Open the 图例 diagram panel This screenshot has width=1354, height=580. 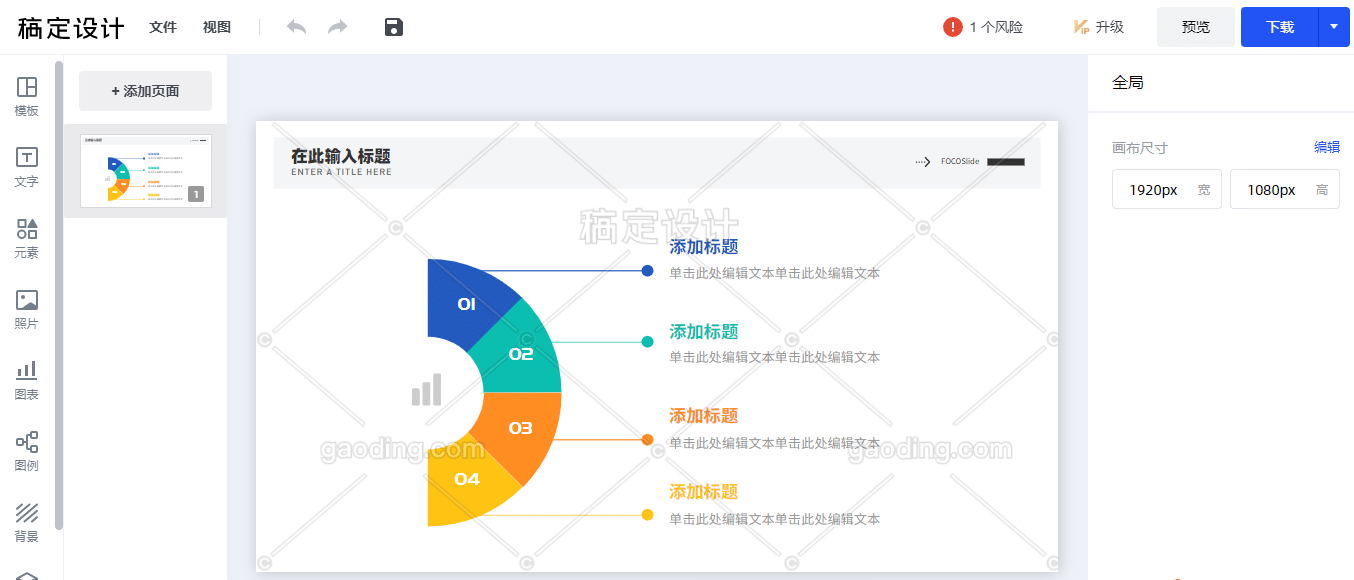point(27,451)
